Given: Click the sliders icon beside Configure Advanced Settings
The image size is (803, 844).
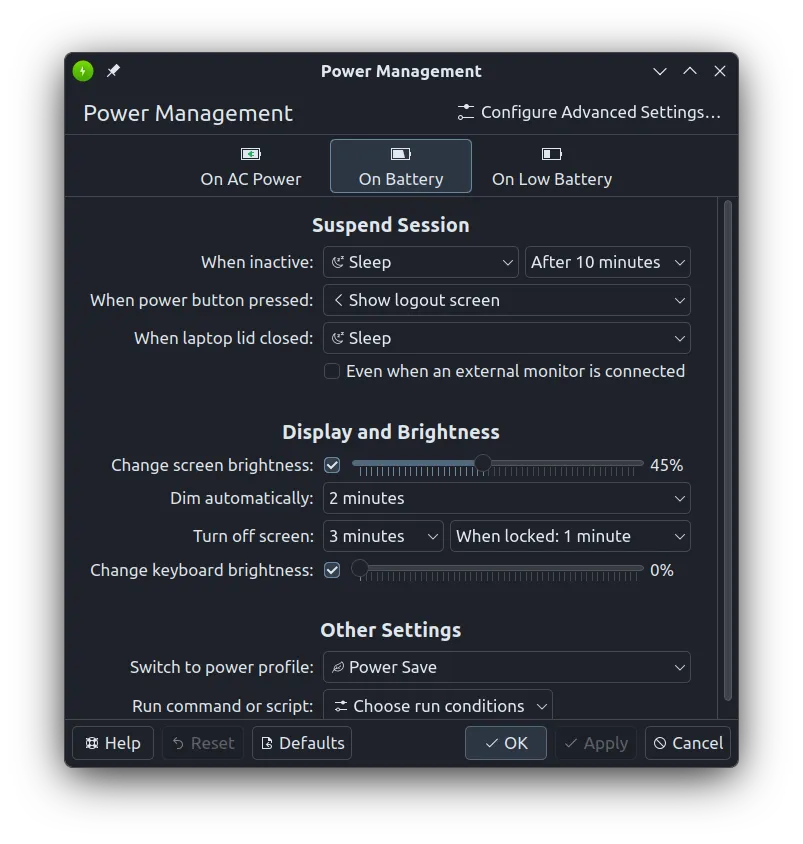Looking at the screenshot, I should point(466,112).
